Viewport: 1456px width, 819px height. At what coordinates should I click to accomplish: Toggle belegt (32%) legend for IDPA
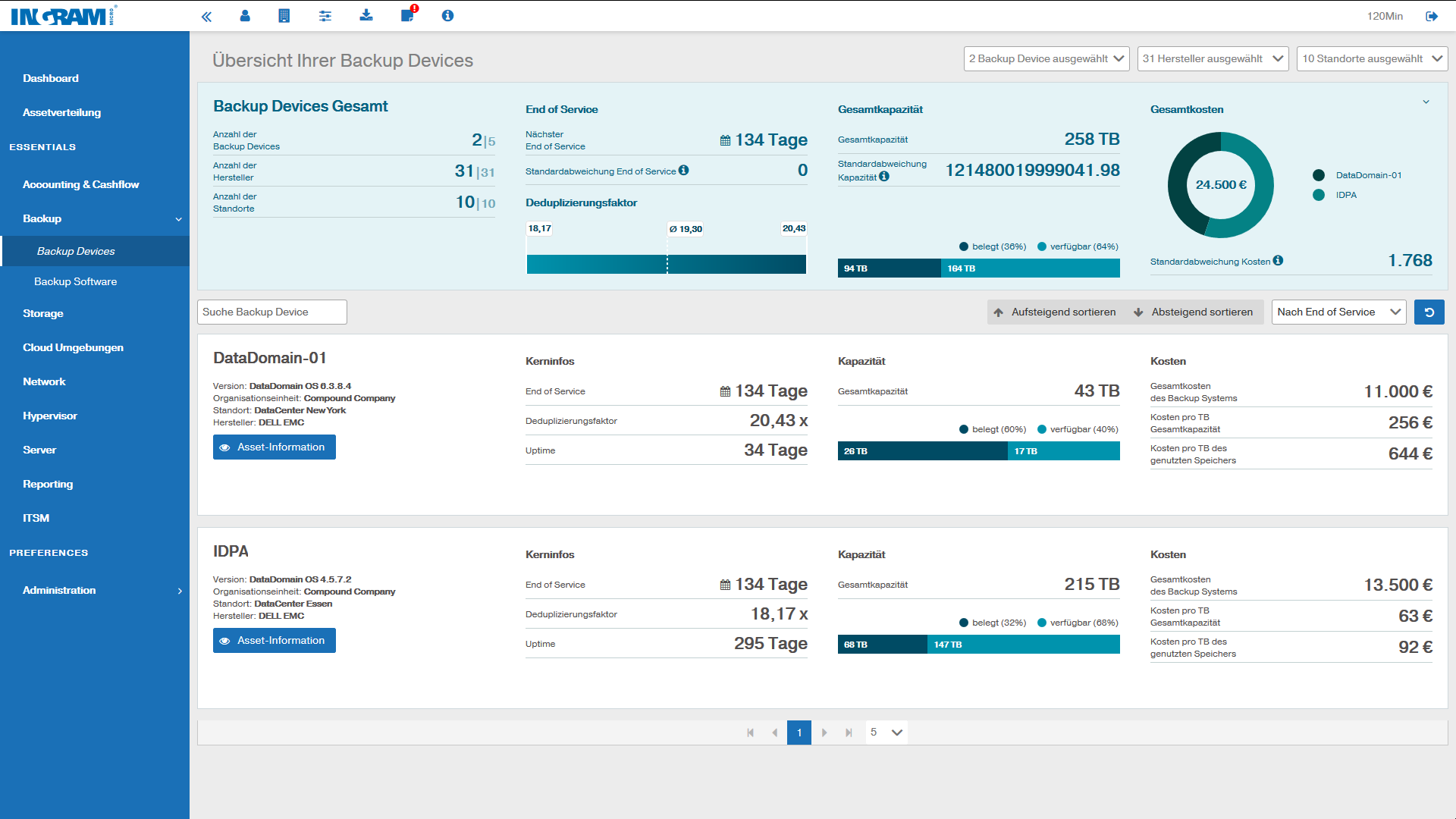pyautogui.click(x=993, y=623)
